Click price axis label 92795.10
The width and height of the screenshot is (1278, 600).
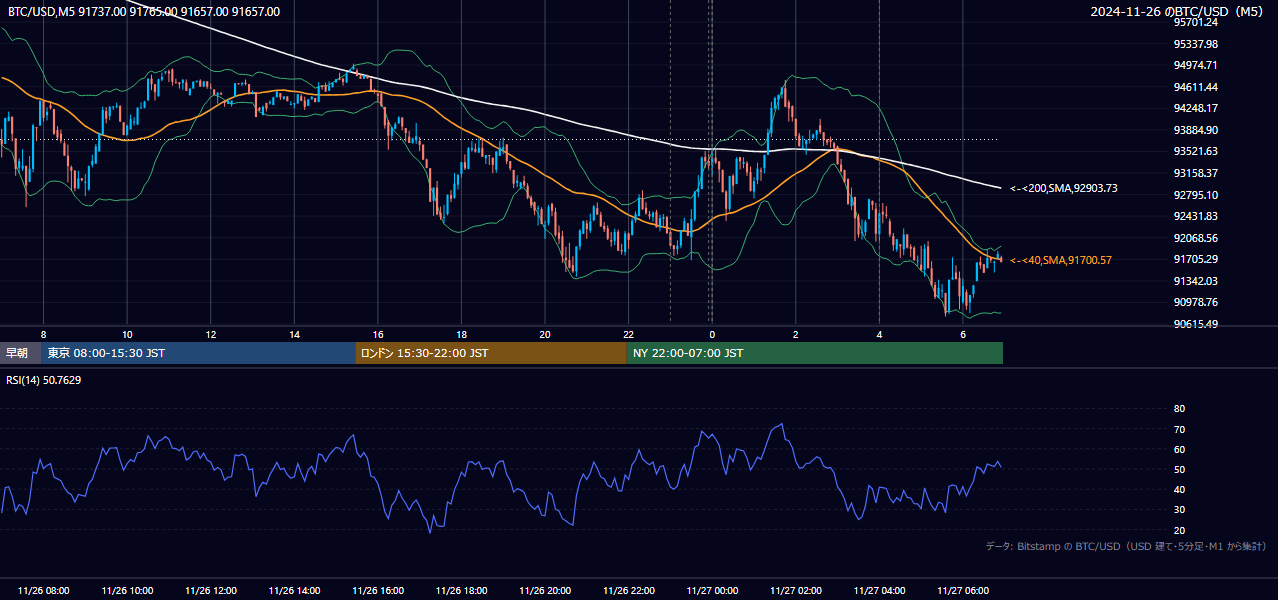[1195, 195]
